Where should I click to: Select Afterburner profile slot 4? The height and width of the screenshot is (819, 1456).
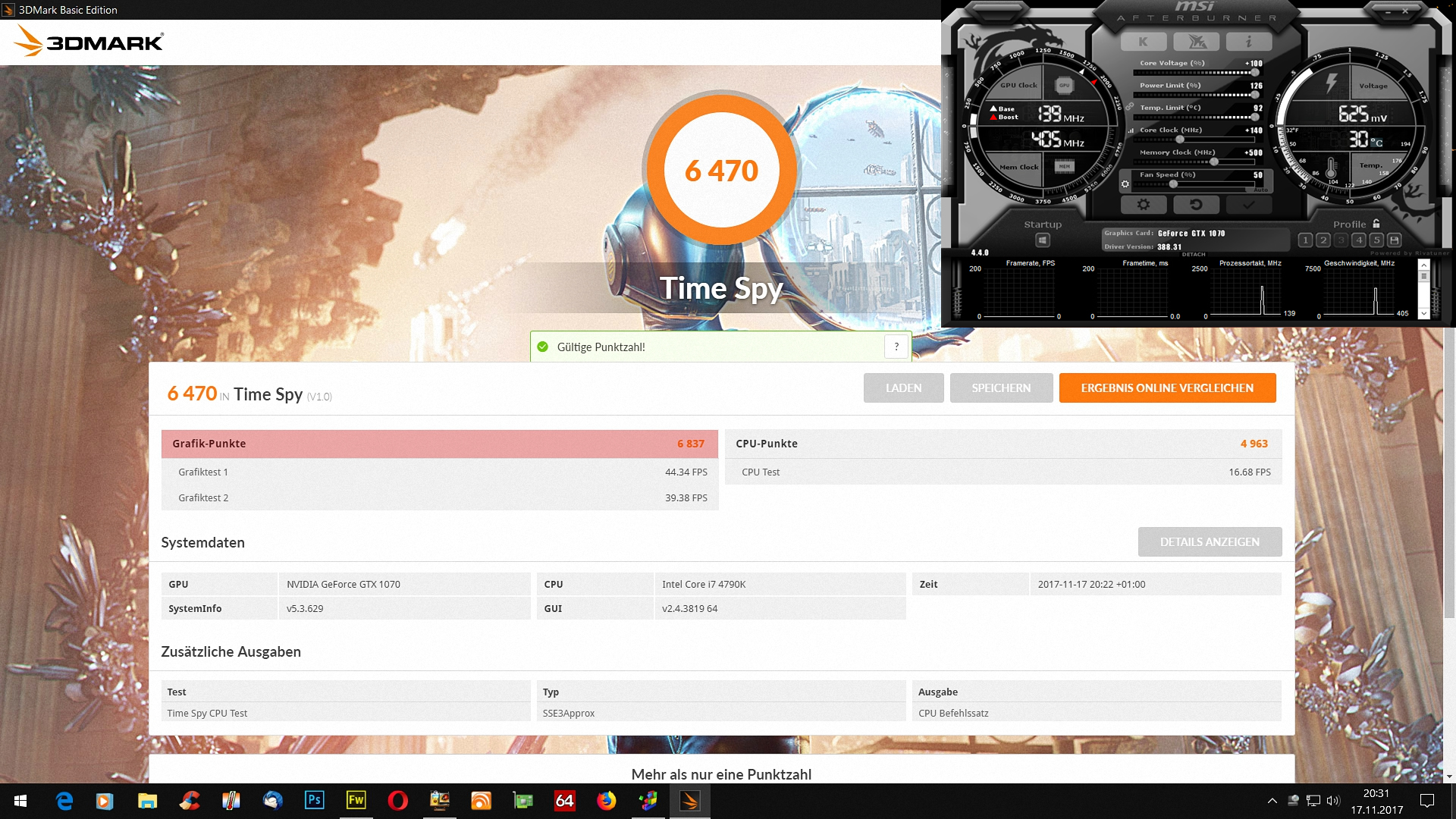[1359, 240]
